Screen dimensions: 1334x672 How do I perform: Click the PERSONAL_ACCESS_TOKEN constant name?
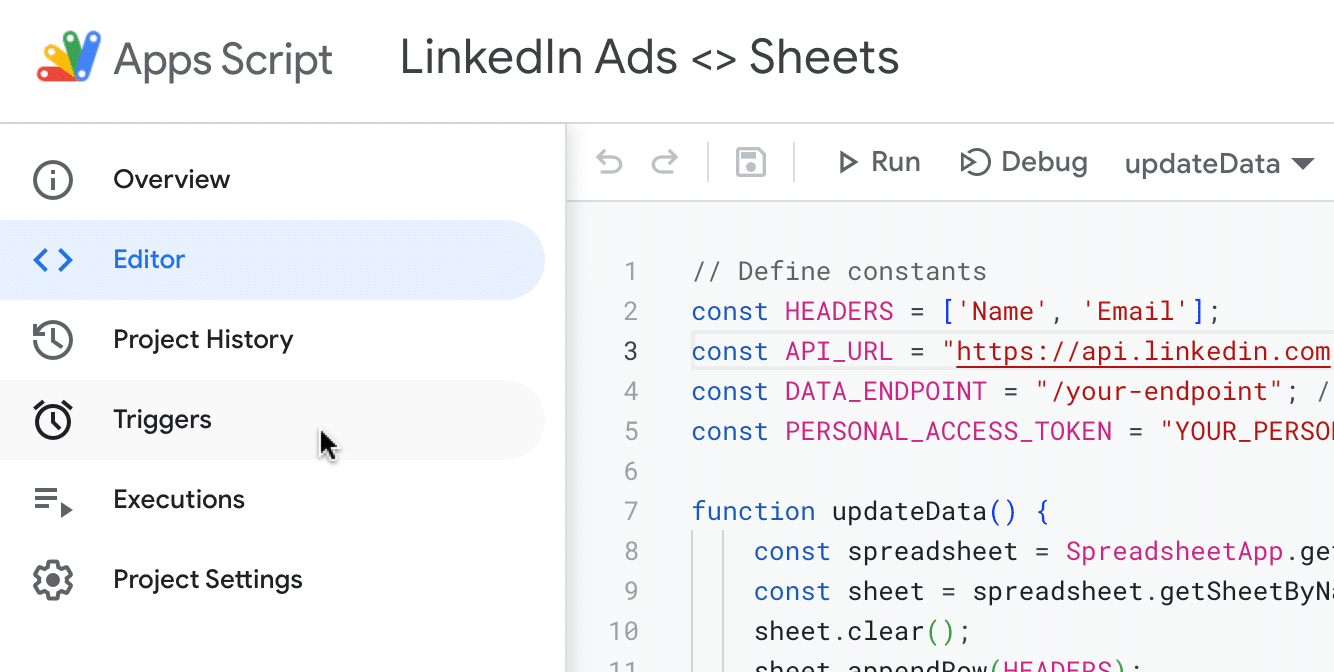(948, 432)
